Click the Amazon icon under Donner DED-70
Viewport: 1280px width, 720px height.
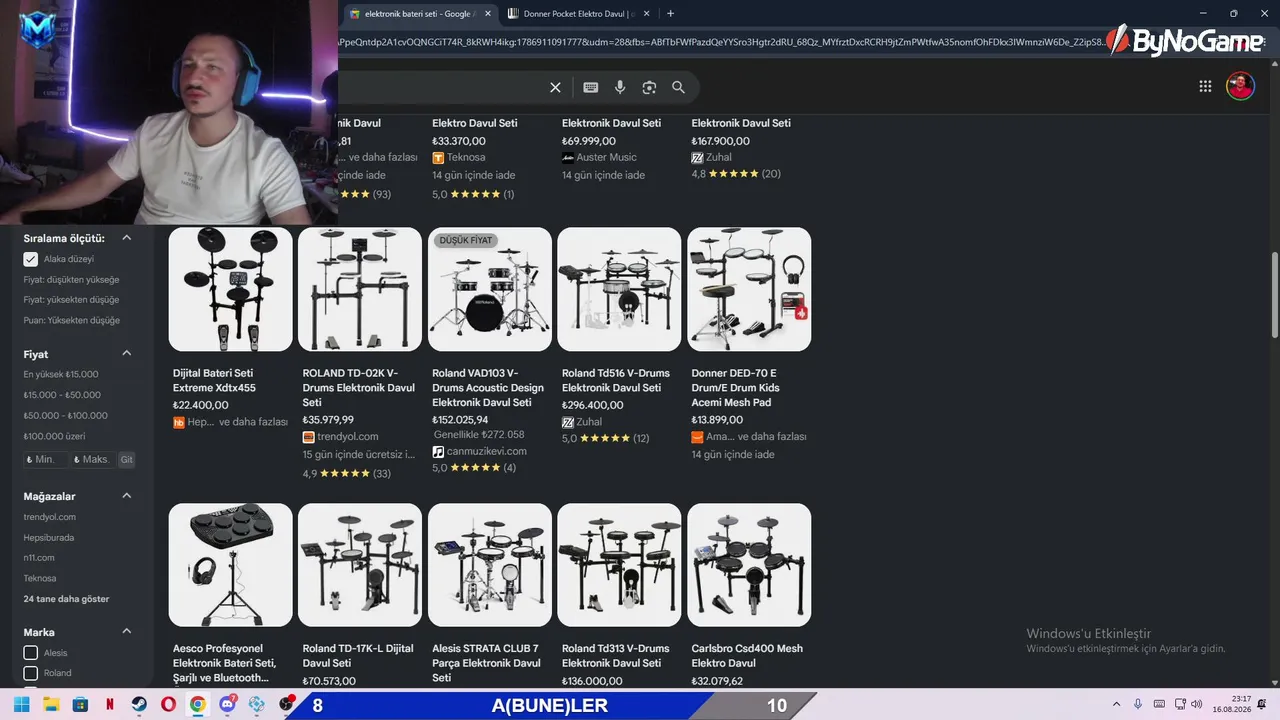[697, 437]
